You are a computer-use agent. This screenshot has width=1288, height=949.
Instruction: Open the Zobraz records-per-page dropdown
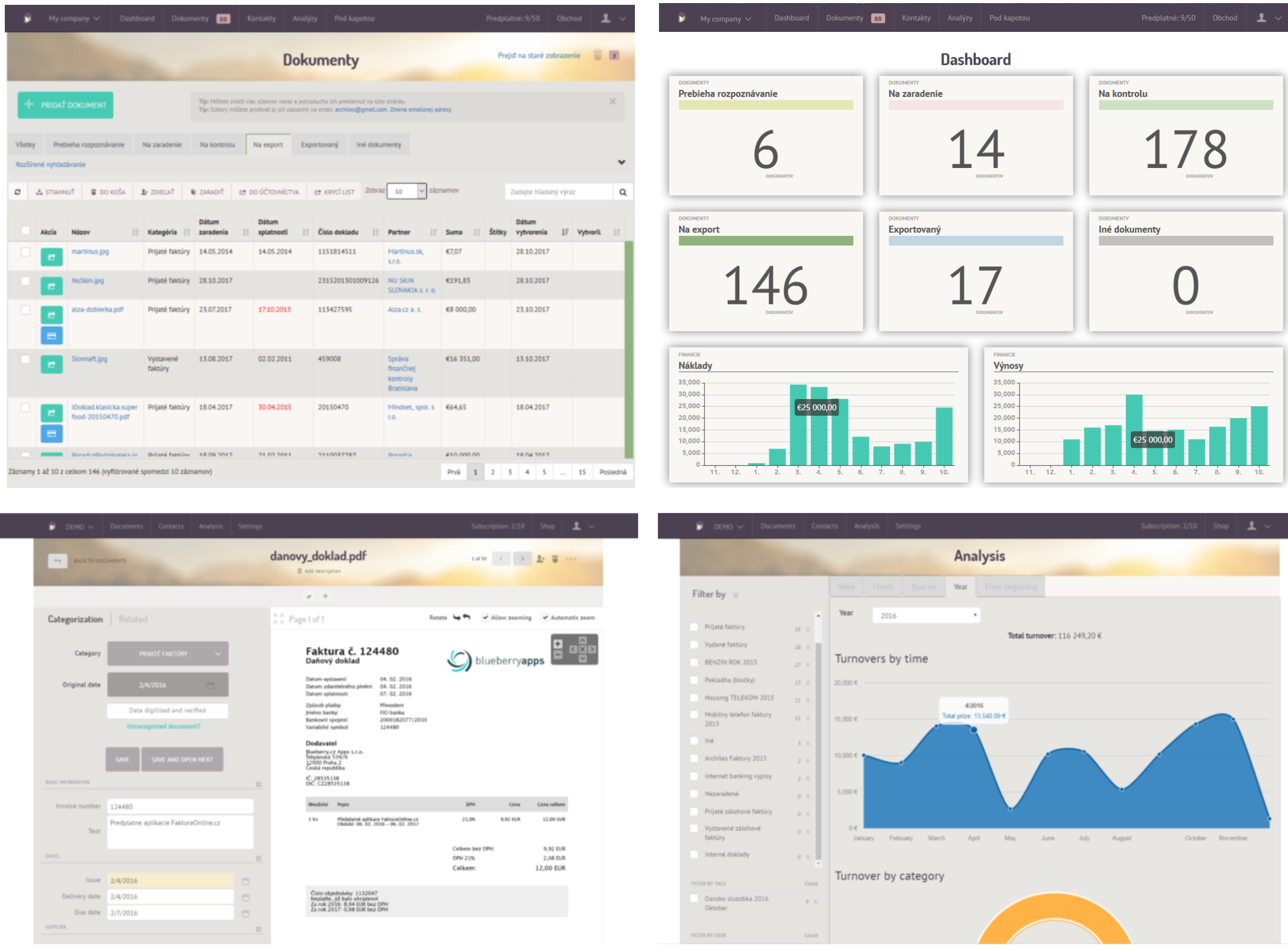pos(407,192)
